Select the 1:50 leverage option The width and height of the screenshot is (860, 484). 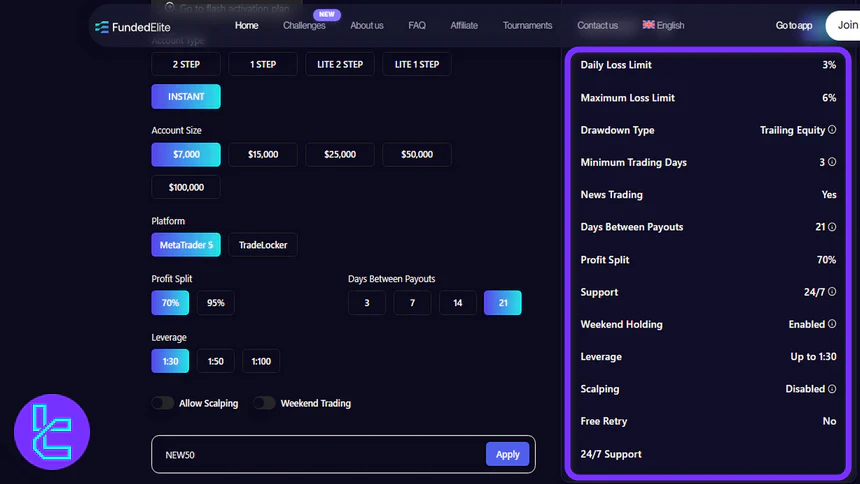[x=216, y=361]
